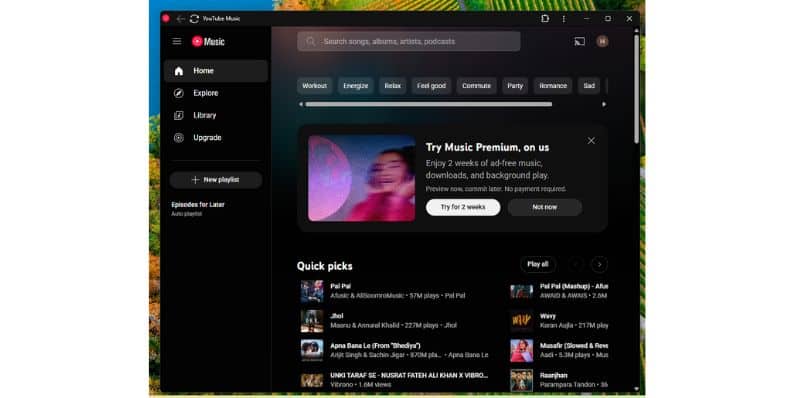Dismiss the Music Premium promo with X
This screenshot has height=398, width=794.
[591, 141]
